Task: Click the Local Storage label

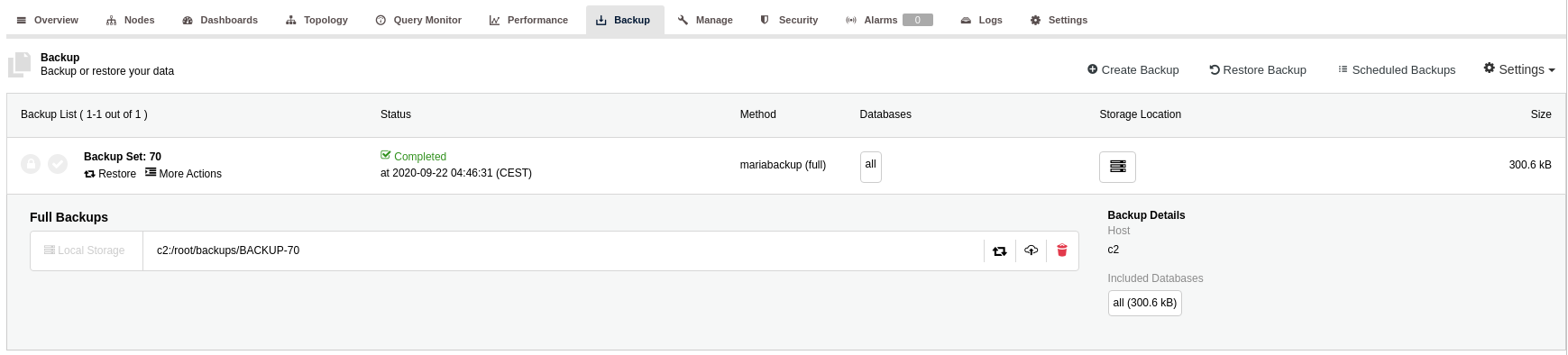Action: point(86,250)
